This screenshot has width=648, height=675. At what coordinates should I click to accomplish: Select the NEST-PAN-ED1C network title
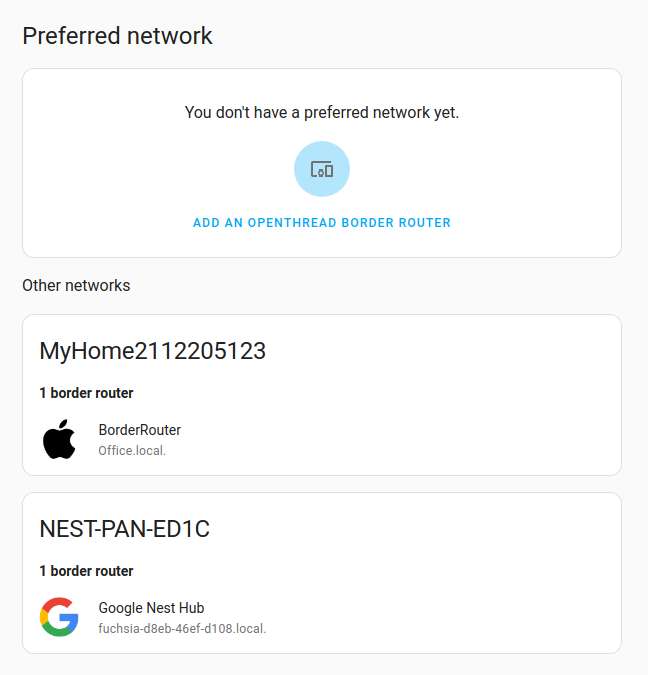click(124, 529)
